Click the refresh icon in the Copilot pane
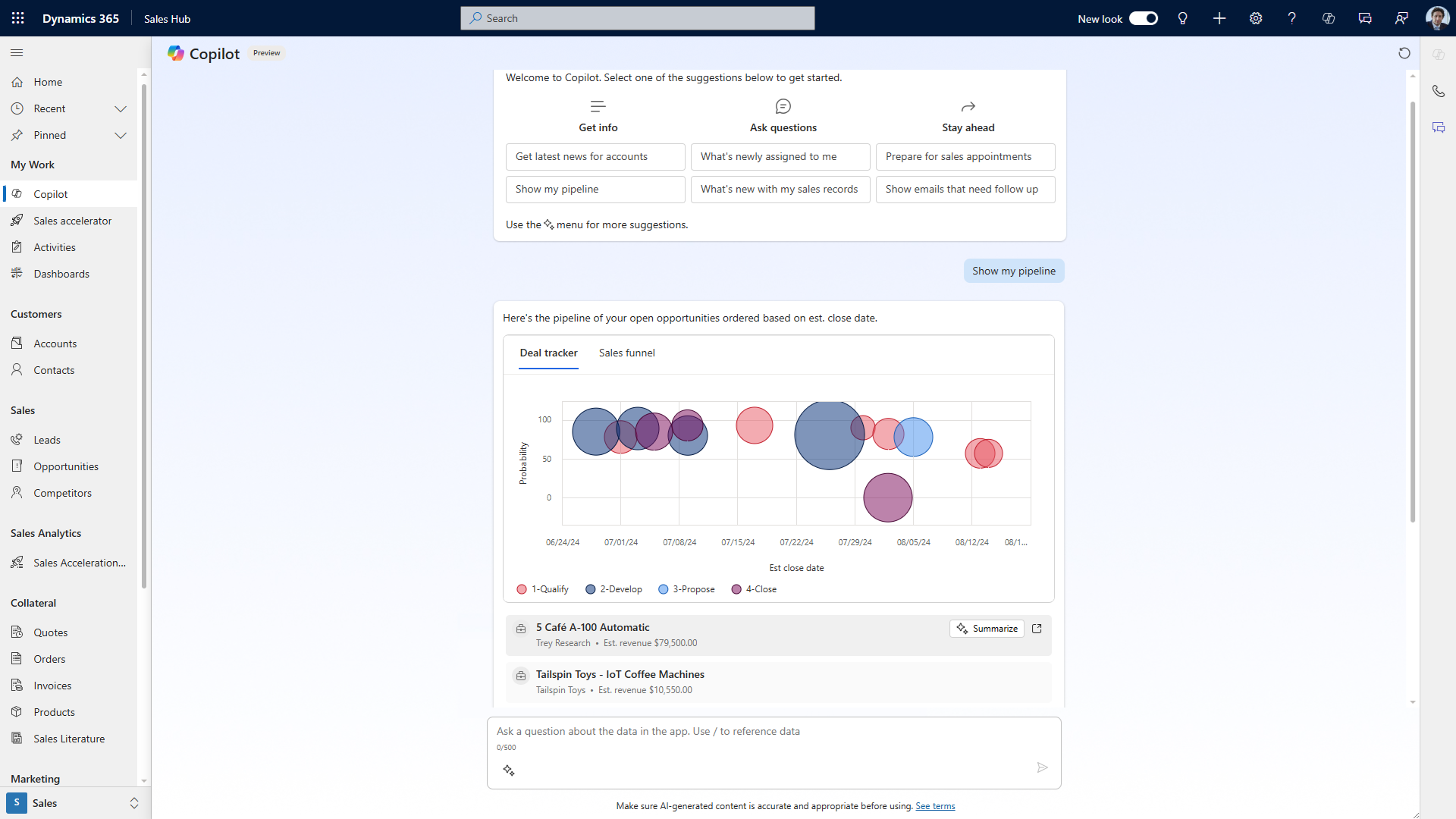1456x819 pixels. [1405, 53]
